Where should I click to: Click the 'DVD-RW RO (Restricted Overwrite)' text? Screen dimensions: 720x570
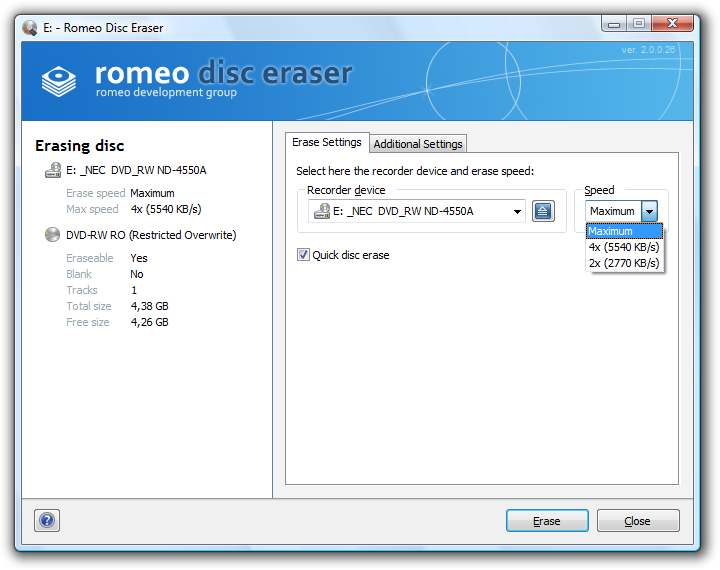(151, 235)
